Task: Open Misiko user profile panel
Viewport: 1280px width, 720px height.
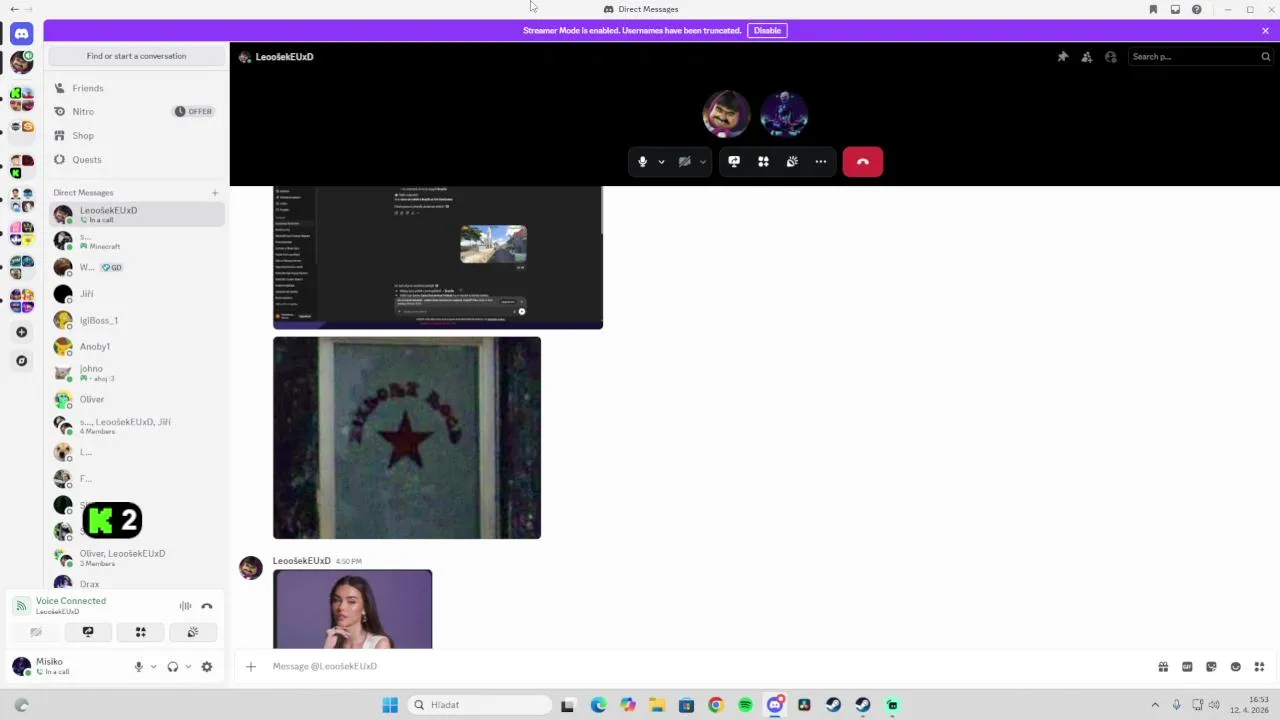Action: [x=68, y=666]
